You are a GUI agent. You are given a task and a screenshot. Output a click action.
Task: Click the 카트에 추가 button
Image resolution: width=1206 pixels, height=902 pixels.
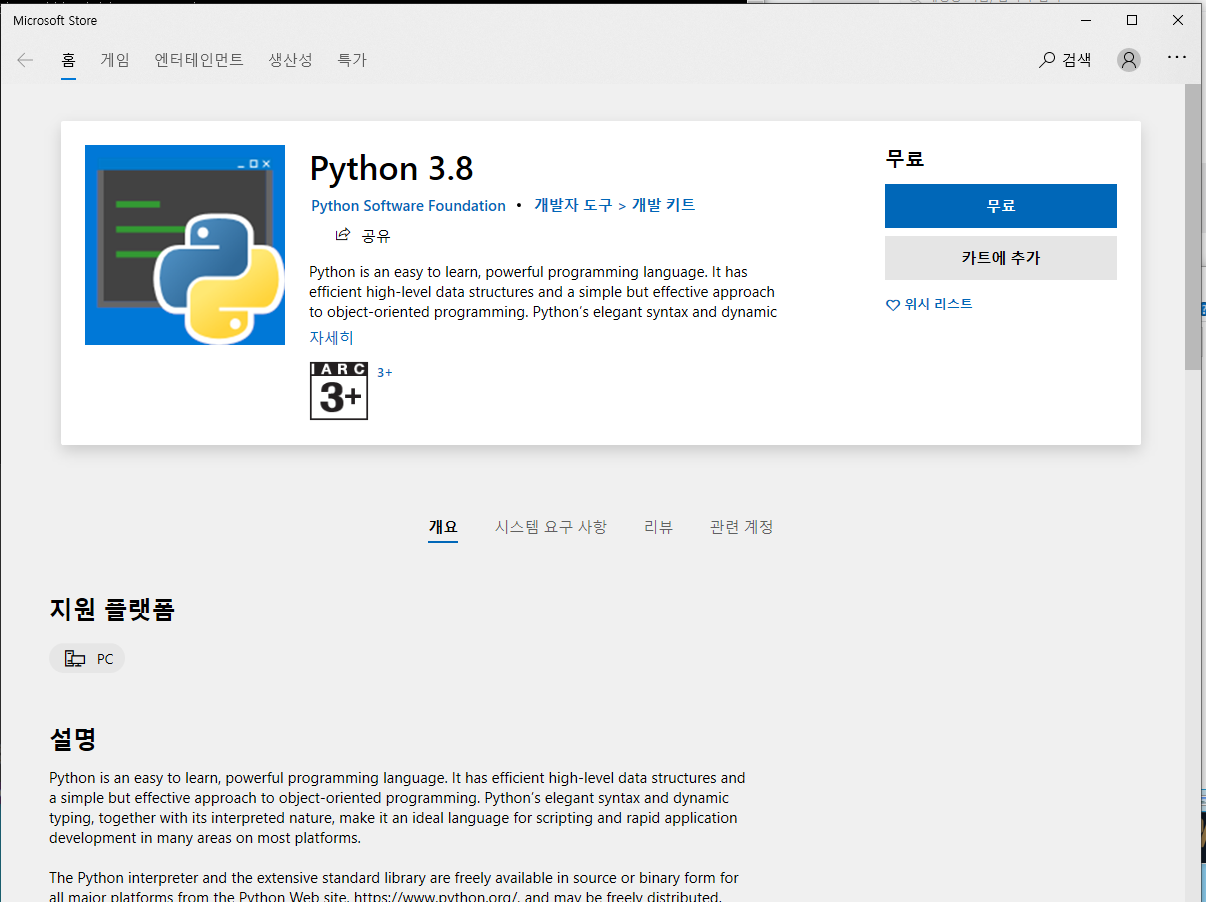[1000, 258]
